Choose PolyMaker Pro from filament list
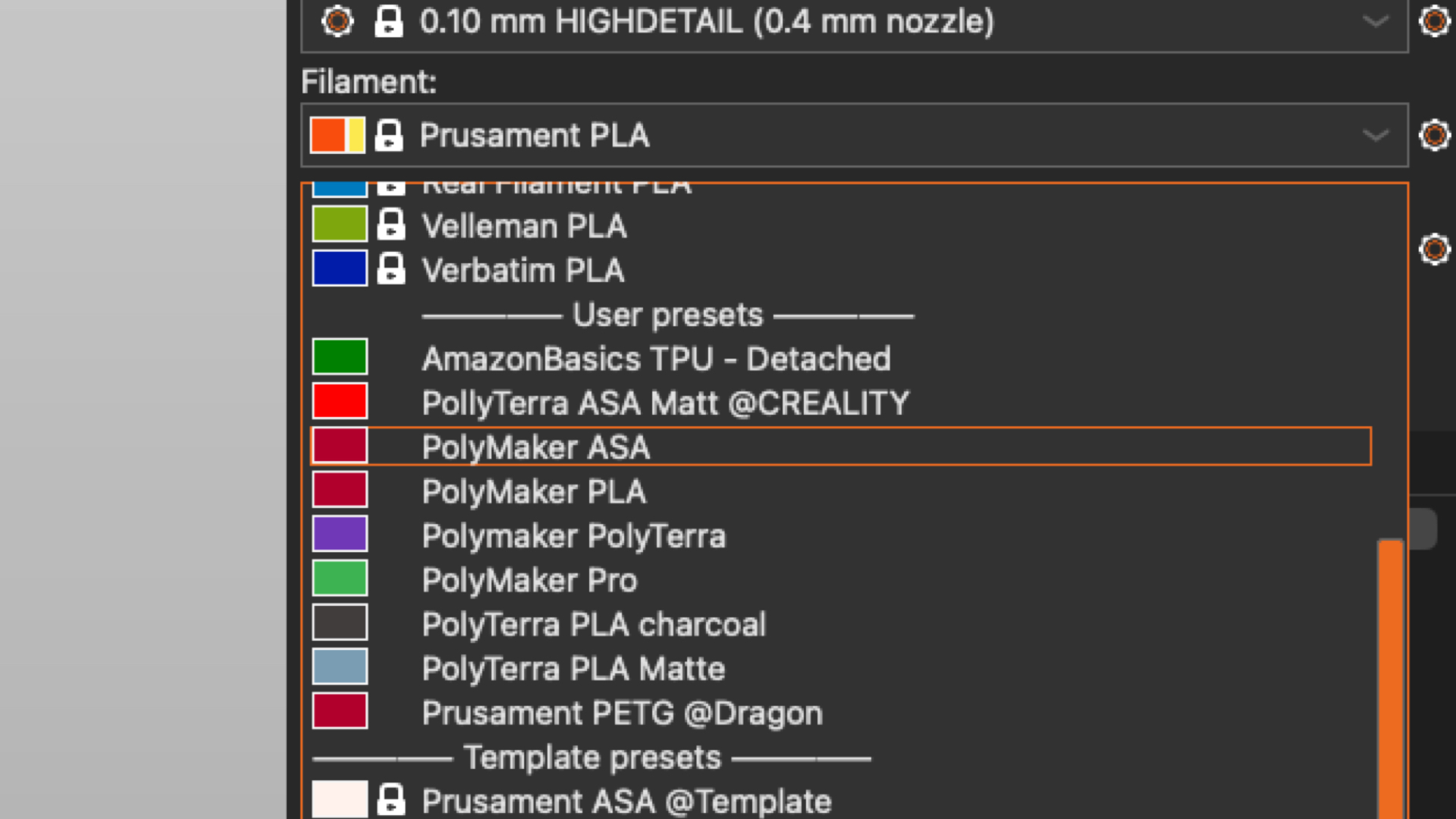1456x819 pixels. coord(842,579)
